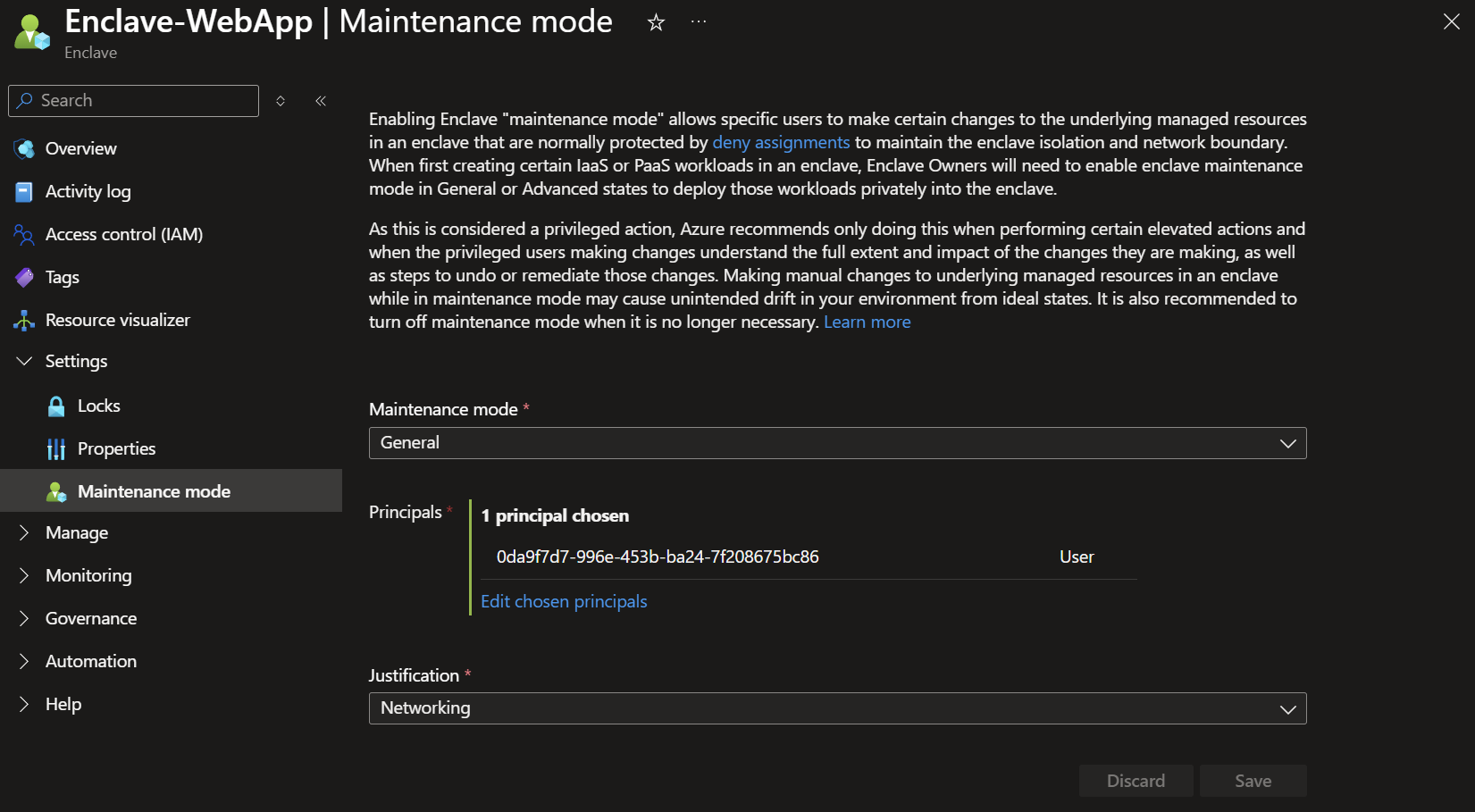Viewport: 1475px width, 812px height.
Task: Click chevron of Maintenance mode dropdown
Action: point(1287,443)
